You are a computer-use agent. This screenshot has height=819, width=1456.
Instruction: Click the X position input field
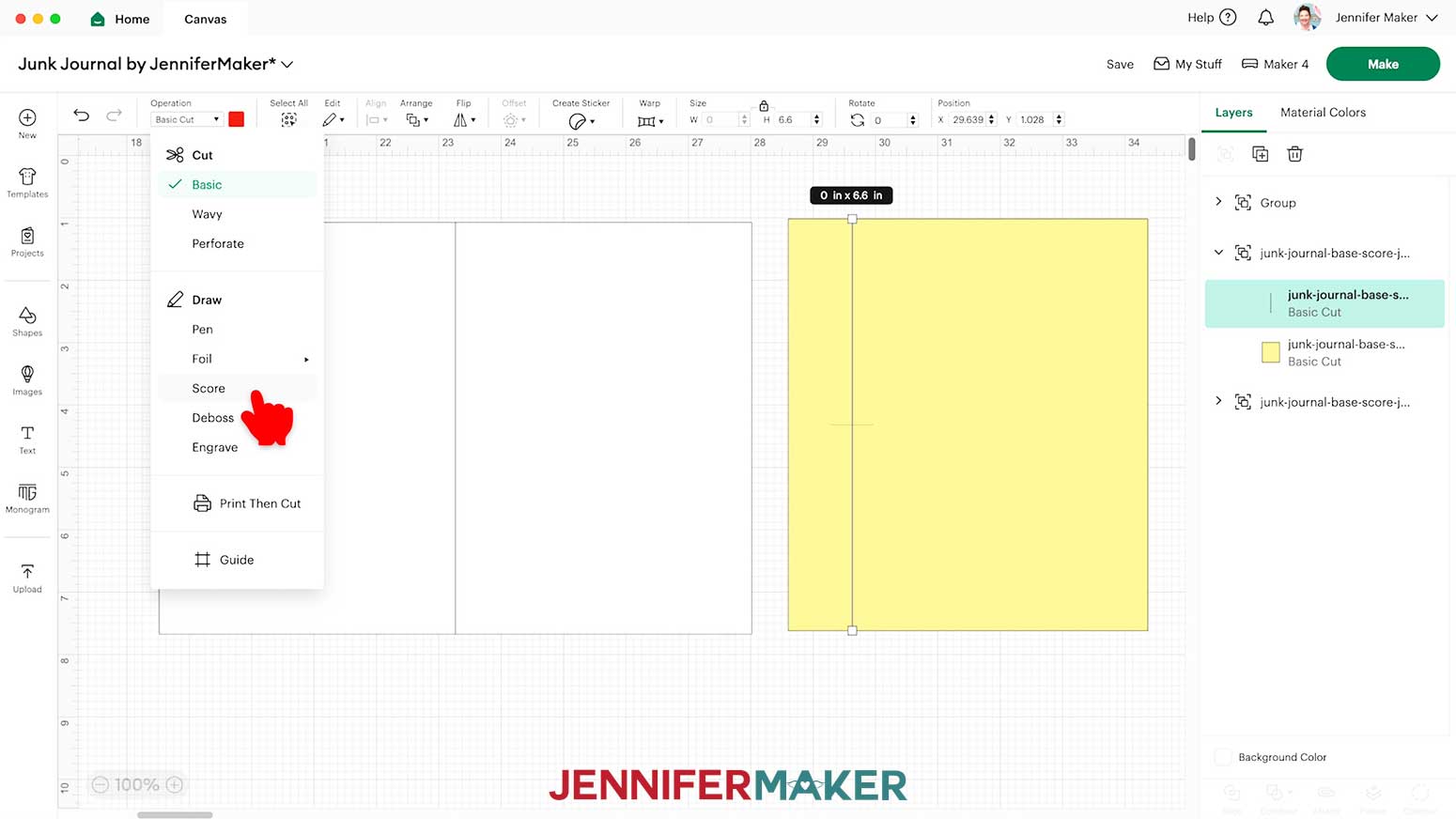(968, 119)
